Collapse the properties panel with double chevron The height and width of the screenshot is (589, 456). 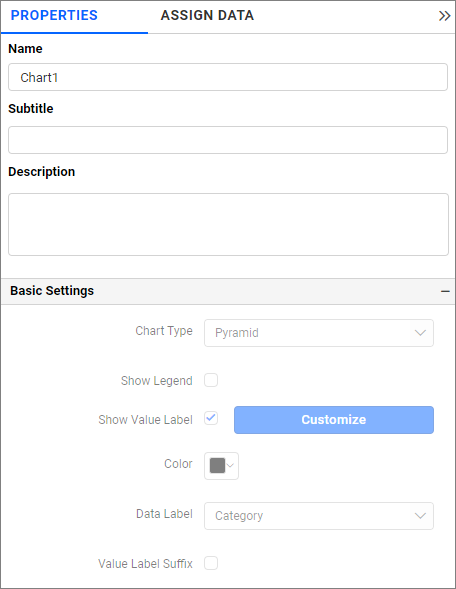click(x=444, y=16)
